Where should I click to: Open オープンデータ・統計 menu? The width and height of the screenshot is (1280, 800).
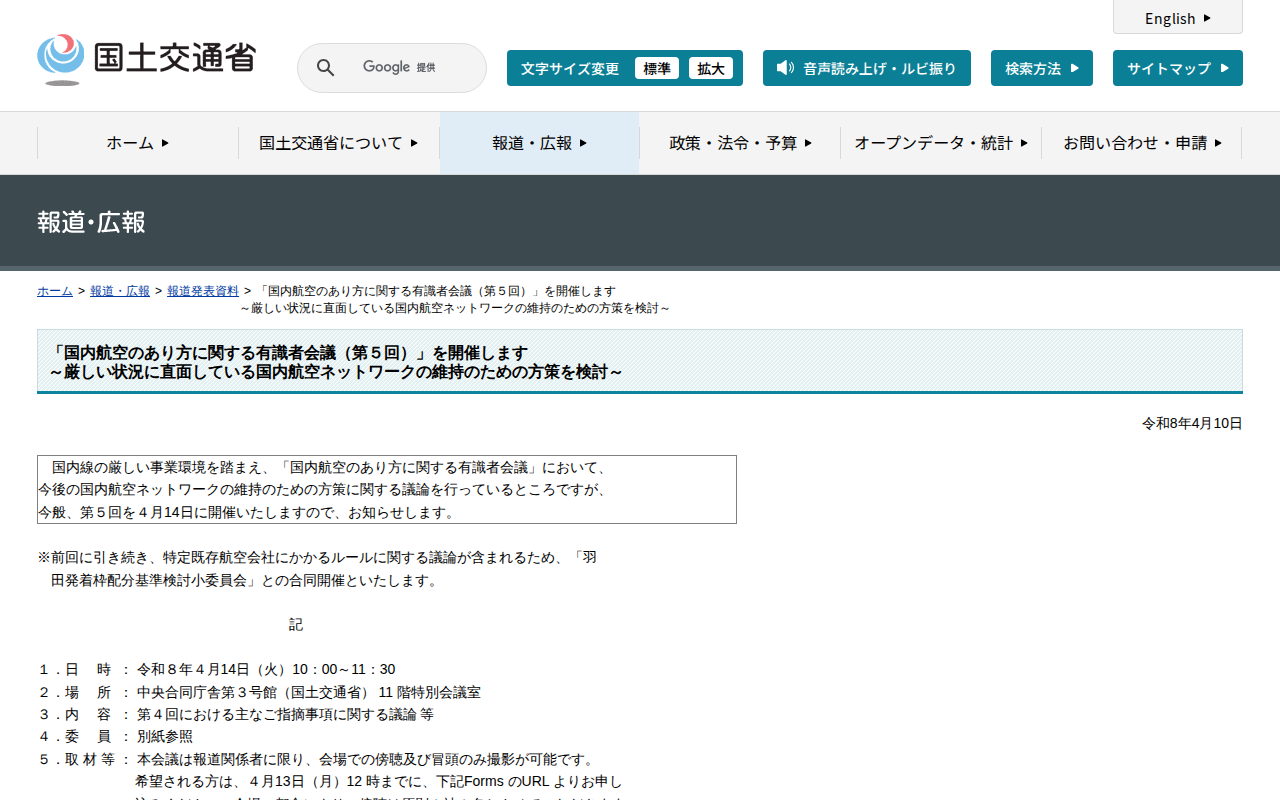pos(941,143)
